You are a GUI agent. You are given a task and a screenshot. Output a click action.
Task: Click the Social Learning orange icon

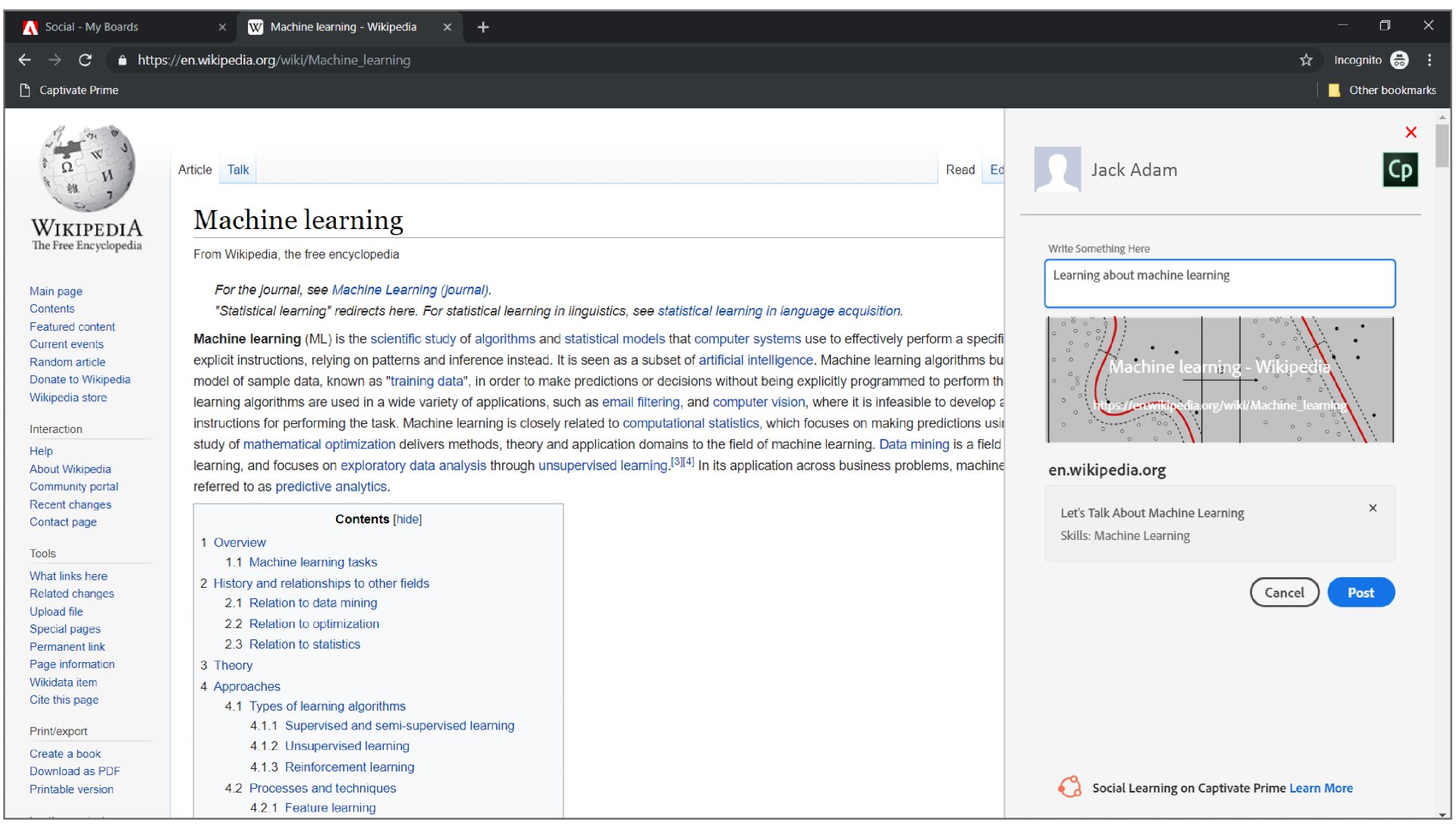coord(1070,787)
